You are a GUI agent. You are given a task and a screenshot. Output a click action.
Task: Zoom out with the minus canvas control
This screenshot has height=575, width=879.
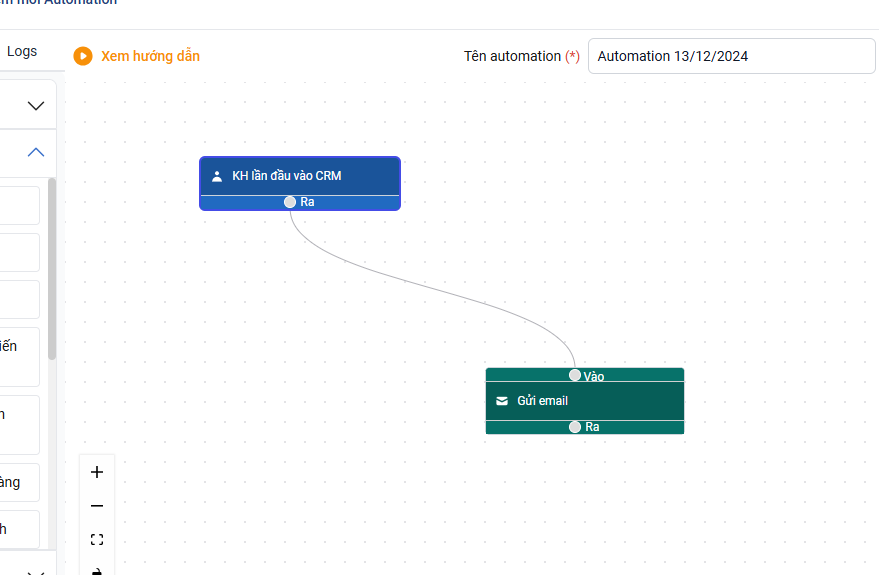click(x=97, y=506)
